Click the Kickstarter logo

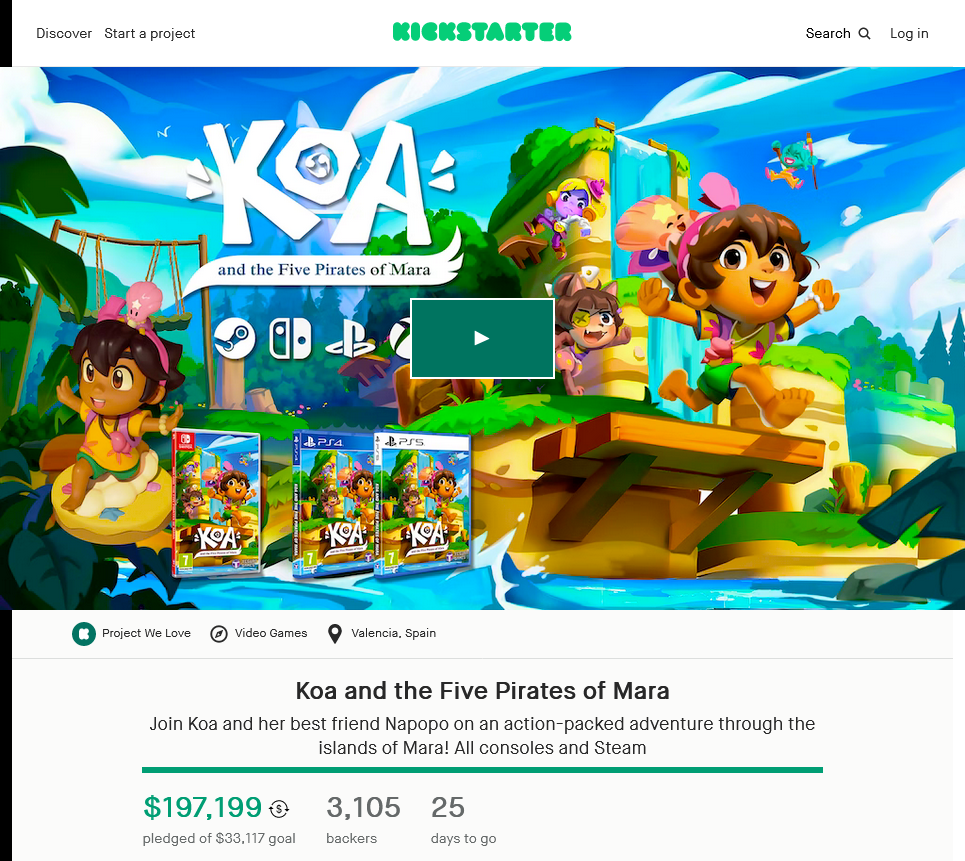point(482,32)
